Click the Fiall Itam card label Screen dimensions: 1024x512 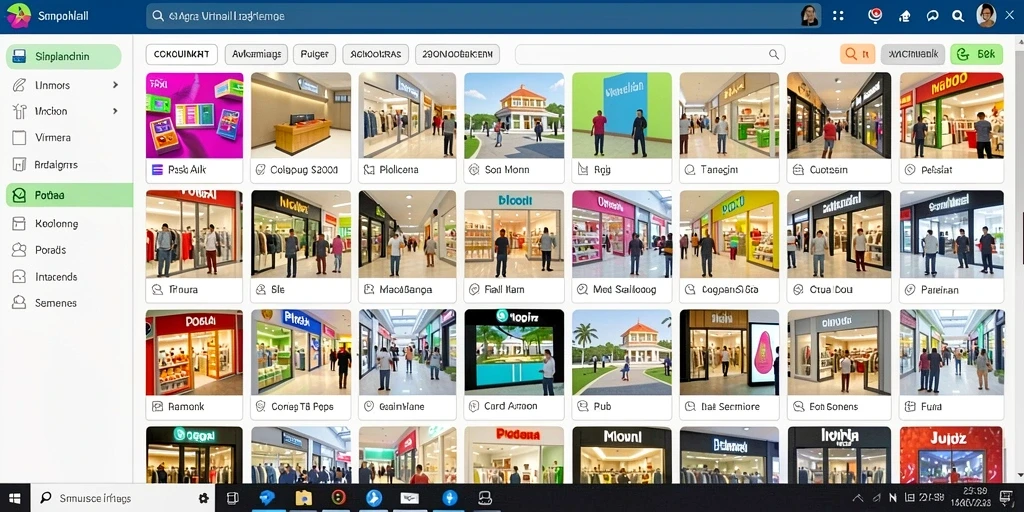pyautogui.click(x=505, y=289)
